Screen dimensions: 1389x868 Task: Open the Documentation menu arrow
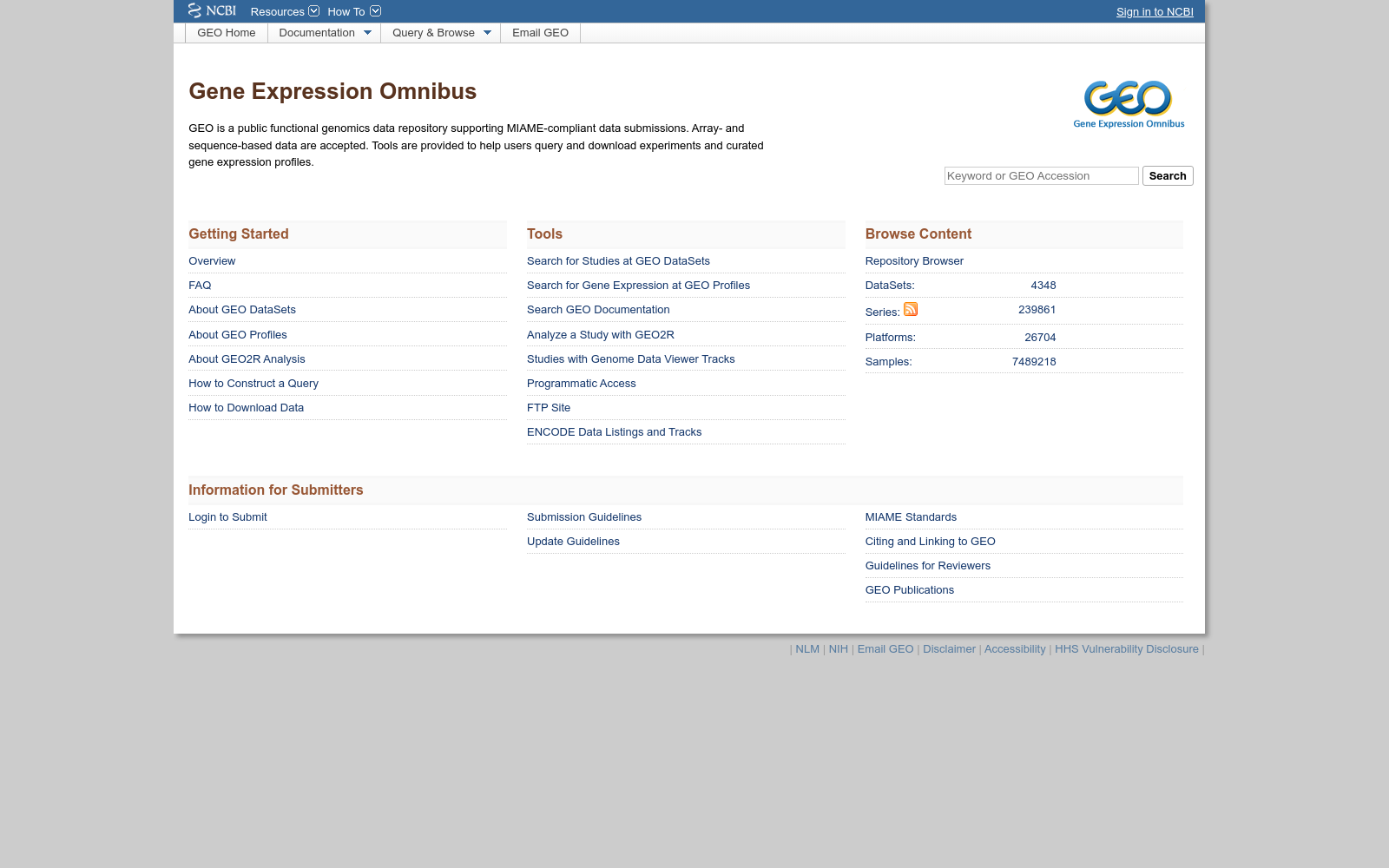(367, 33)
